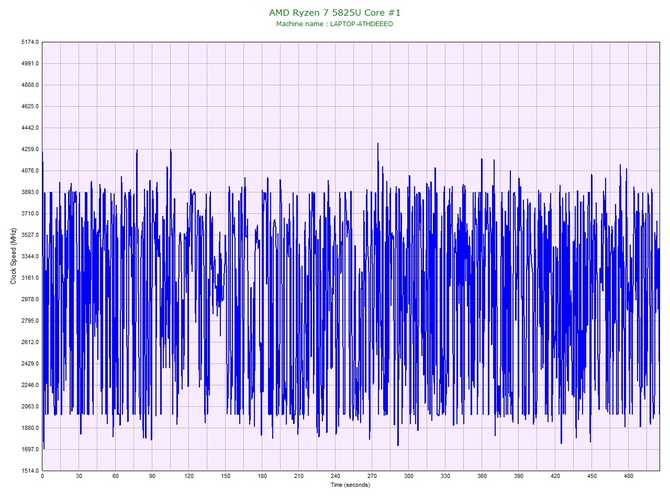Click the 4259.0 y-axis value

pos(30,149)
